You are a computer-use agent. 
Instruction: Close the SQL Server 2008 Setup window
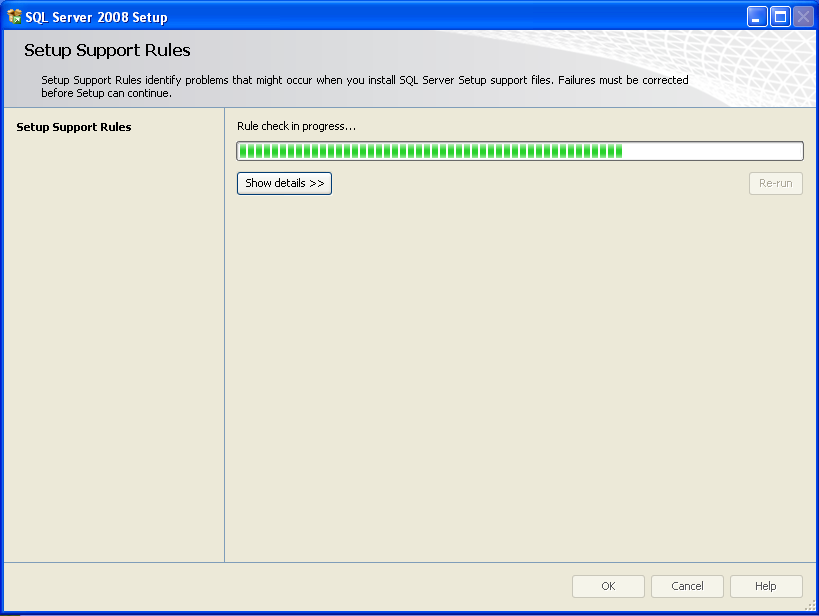804,17
